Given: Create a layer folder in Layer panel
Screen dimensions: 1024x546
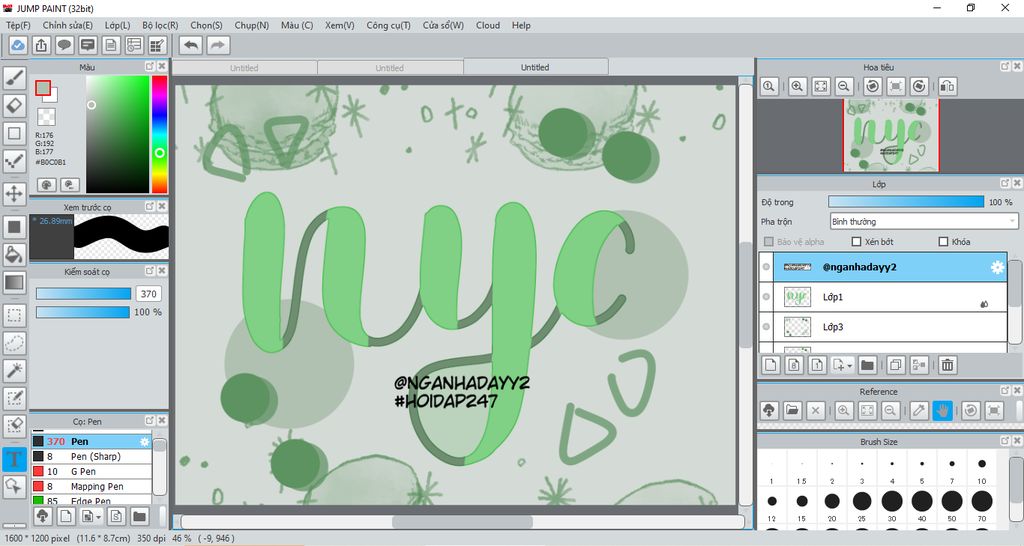Looking at the screenshot, I should 867,365.
